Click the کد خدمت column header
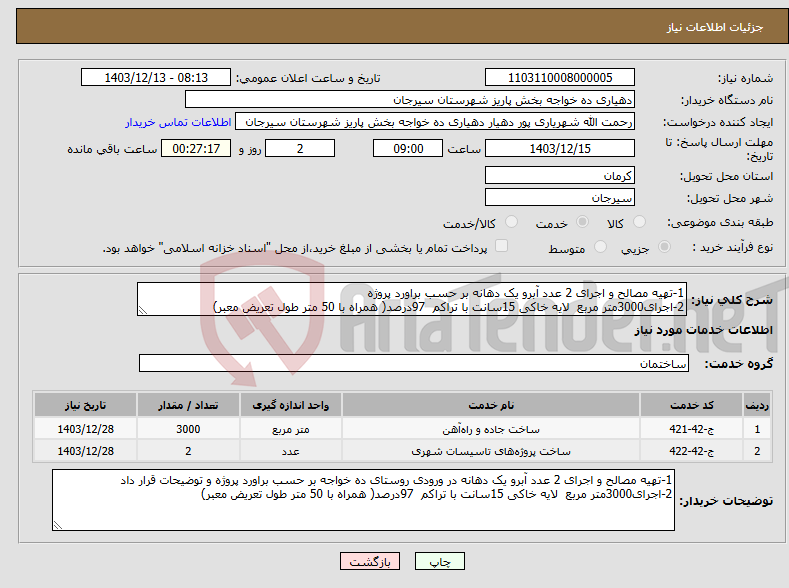 click(691, 405)
